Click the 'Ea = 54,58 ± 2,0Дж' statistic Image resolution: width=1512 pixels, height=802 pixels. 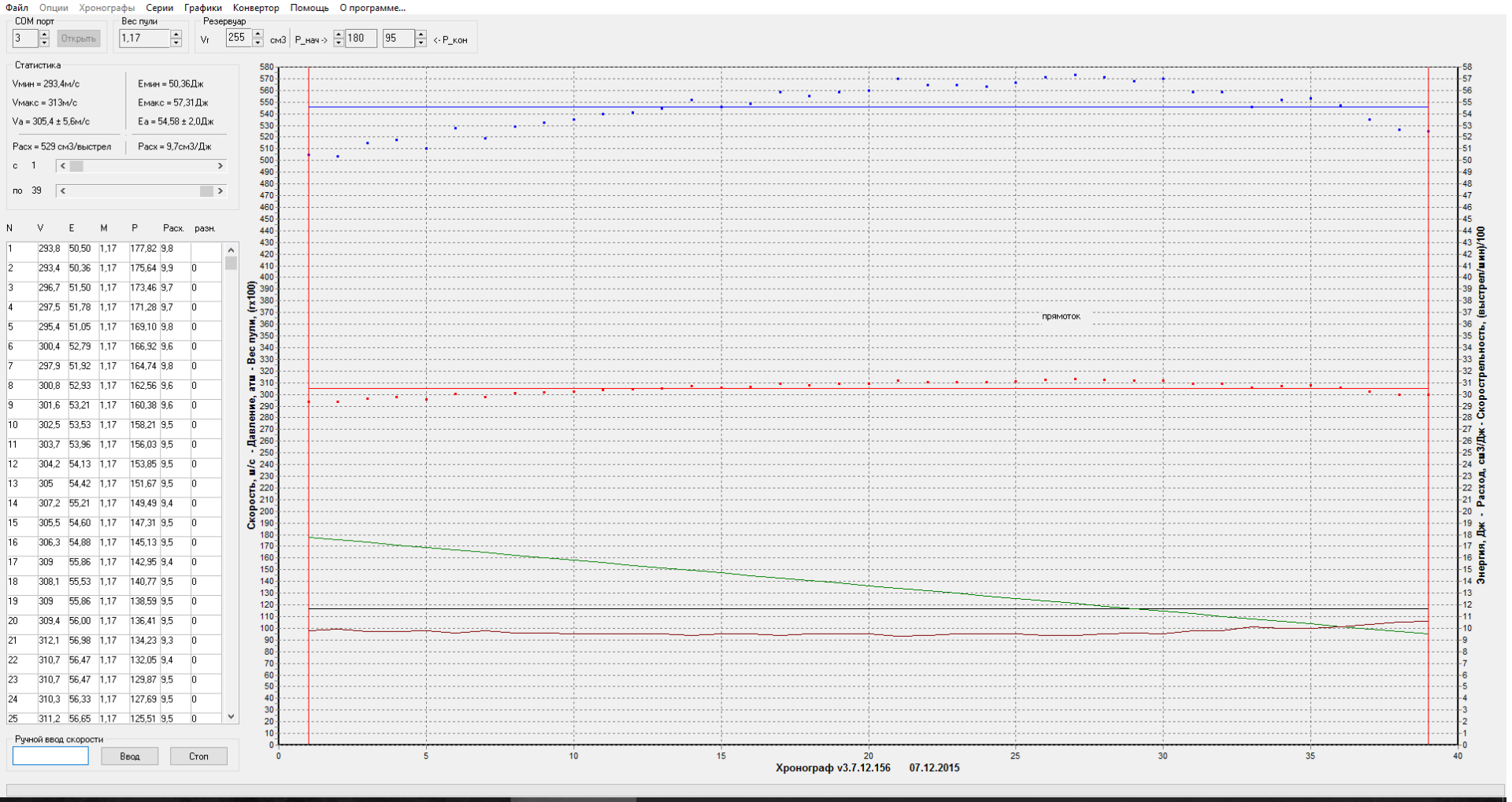point(176,122)
